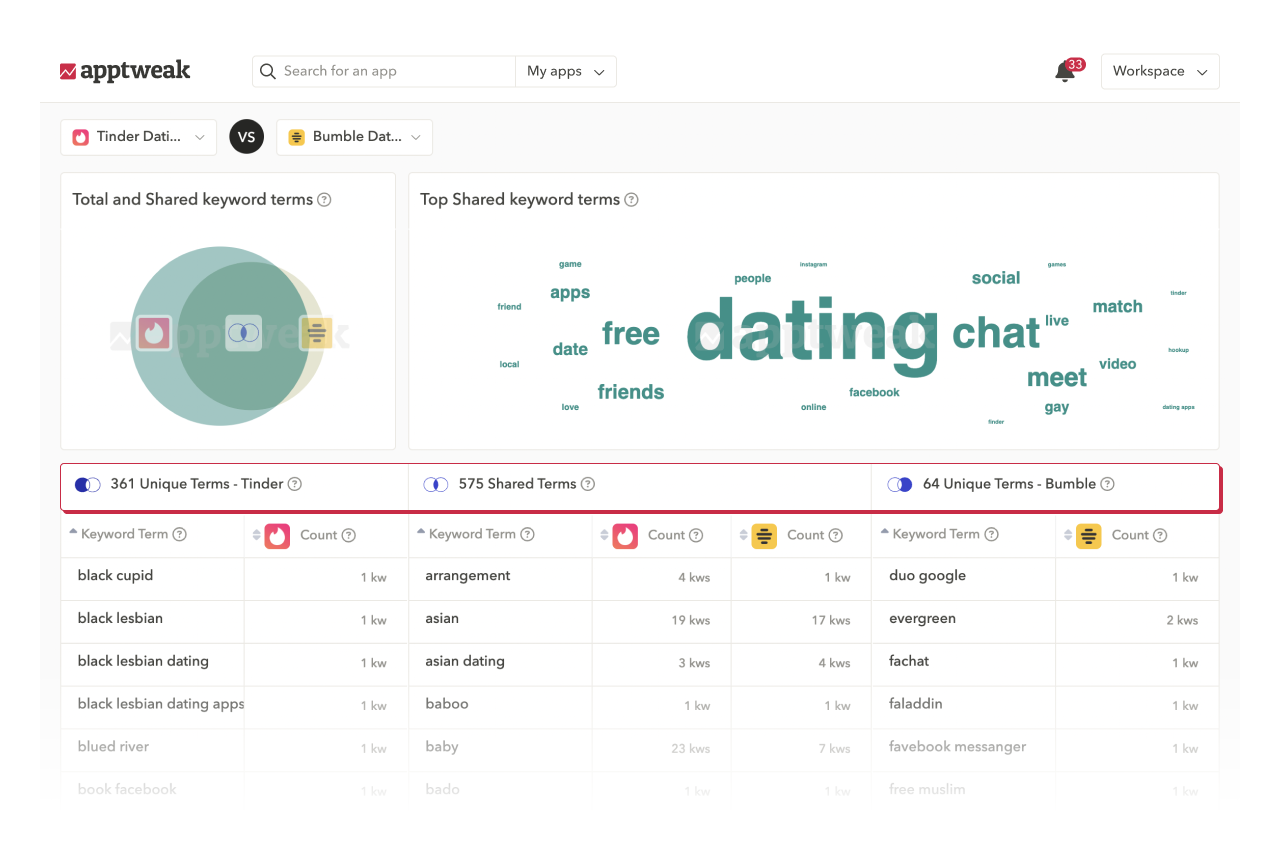The width and height of the screenshot is (1280, 854).
Task: Click help icon next to 64 Unique Terms - Bumble
Action: (x=1107, y=484)
